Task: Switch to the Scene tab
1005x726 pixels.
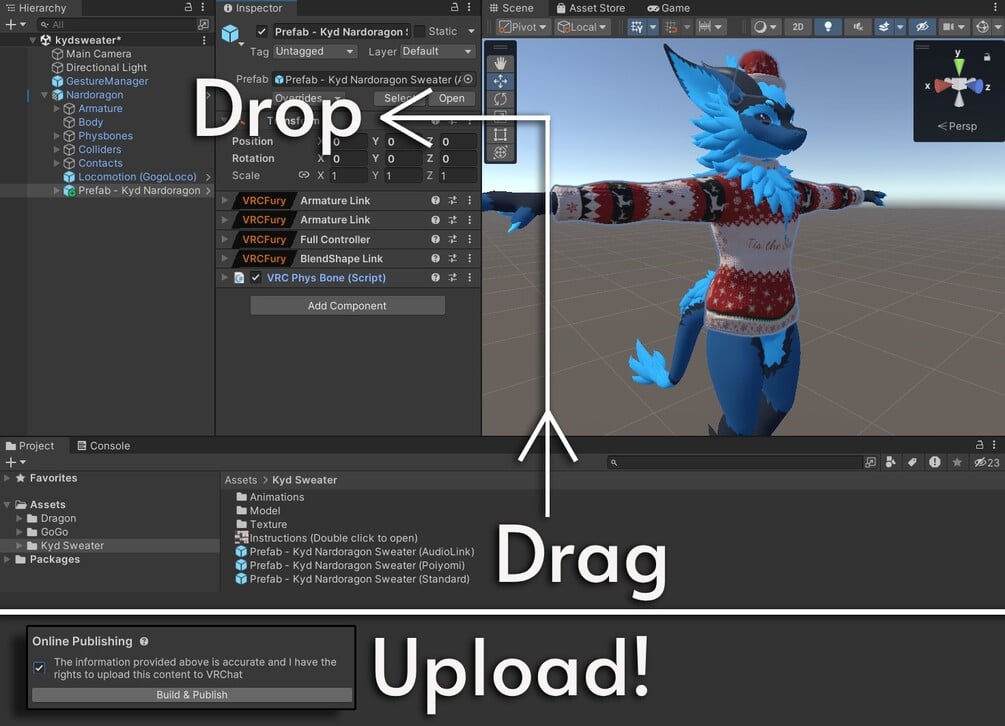Action: [511, 8]
